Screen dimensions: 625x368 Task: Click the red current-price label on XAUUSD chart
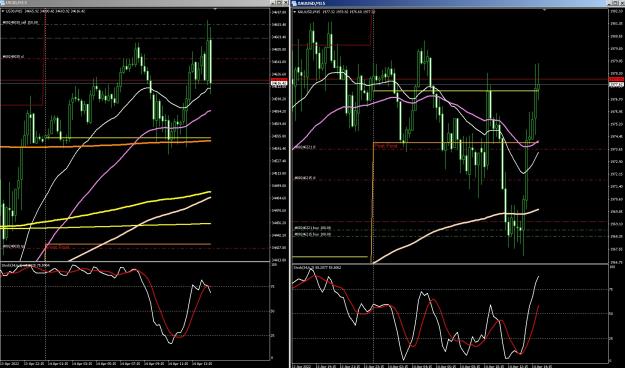tap(617, 79)
